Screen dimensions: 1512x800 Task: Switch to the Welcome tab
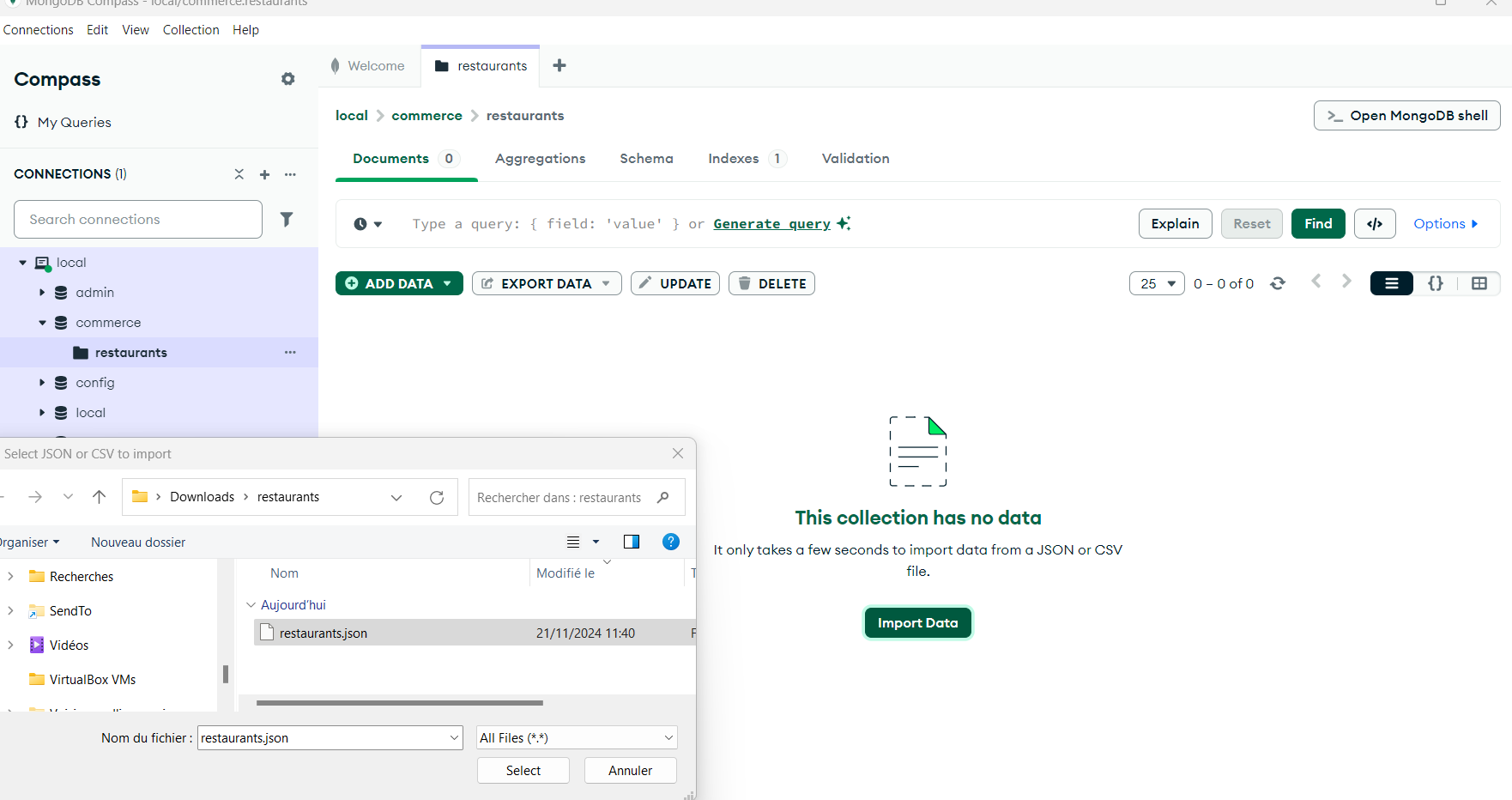tap(369, 66)
